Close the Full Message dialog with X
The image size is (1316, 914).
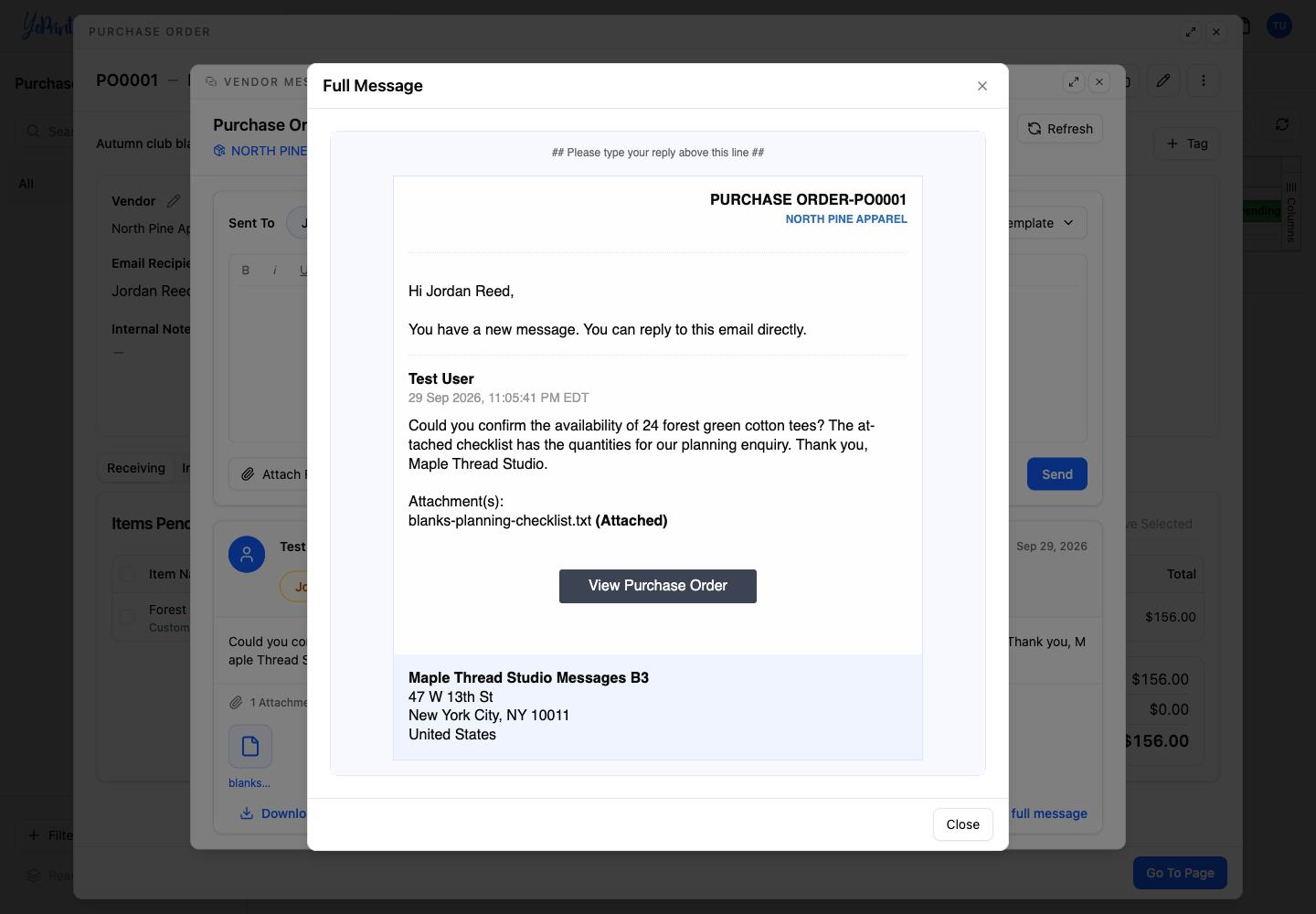click(x=982, y=86)
